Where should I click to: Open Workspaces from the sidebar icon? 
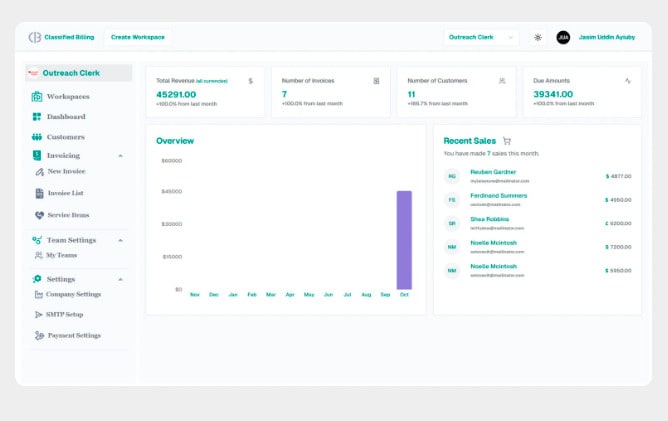coord(37,96)
